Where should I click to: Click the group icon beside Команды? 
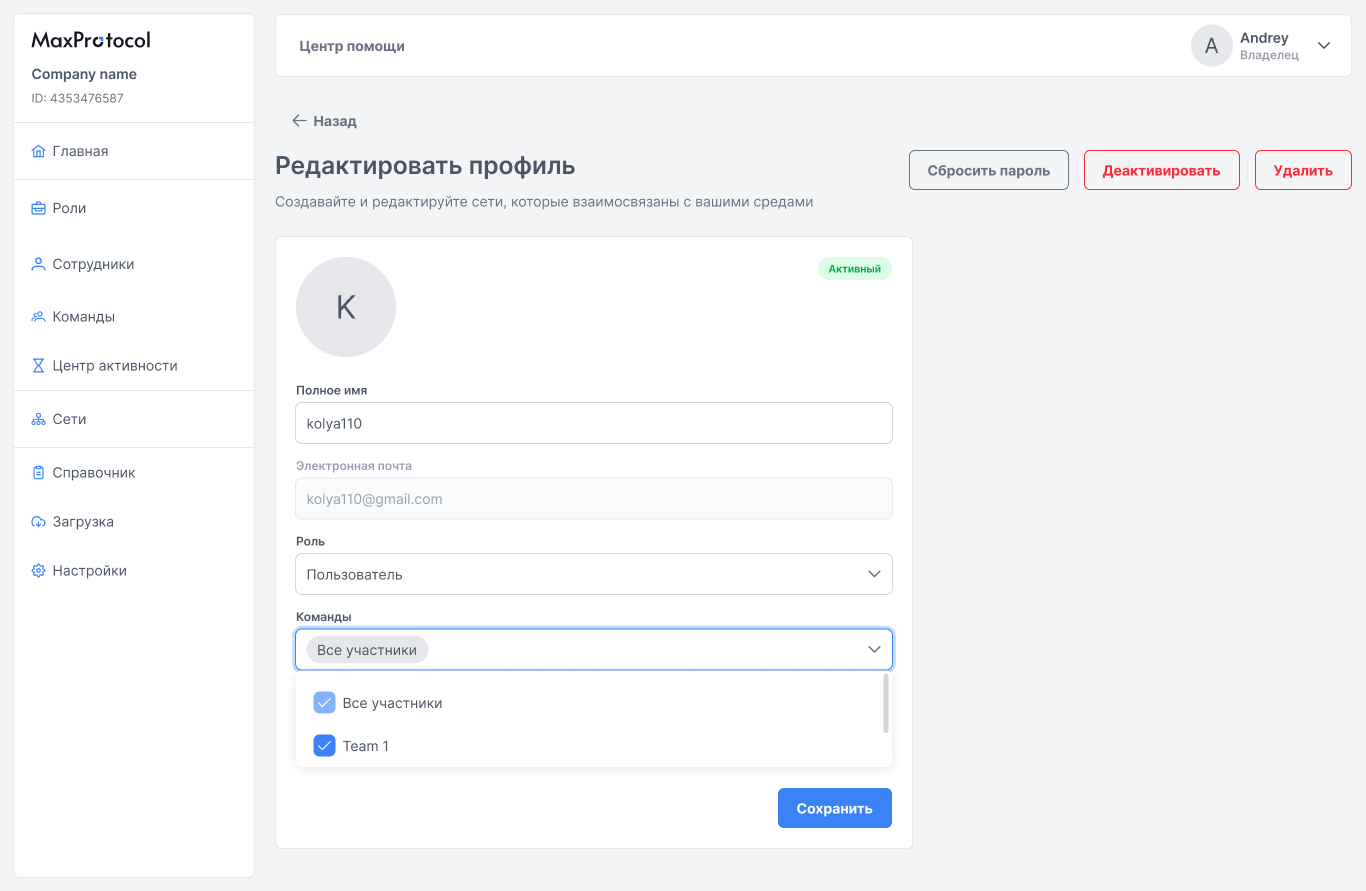(39, 316)
